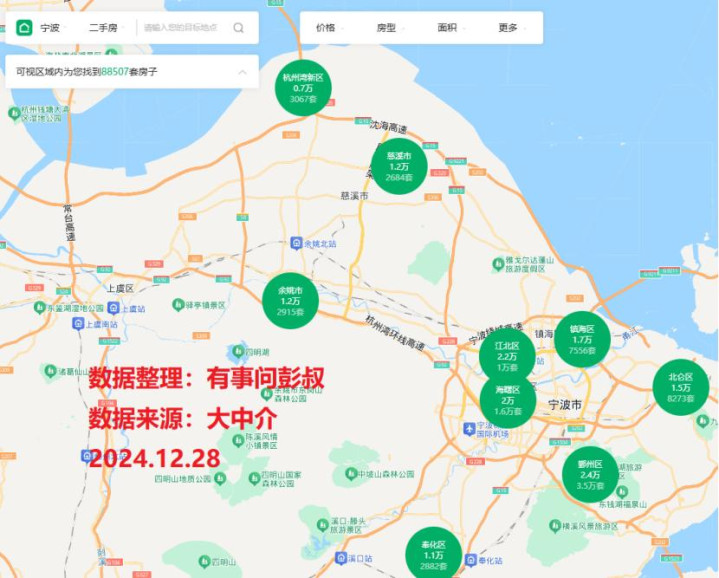This screenshot has height=578, width=719.
Task: Click the 溪口-滕头旅游景区 icon
Action: [x=323, y=524]
